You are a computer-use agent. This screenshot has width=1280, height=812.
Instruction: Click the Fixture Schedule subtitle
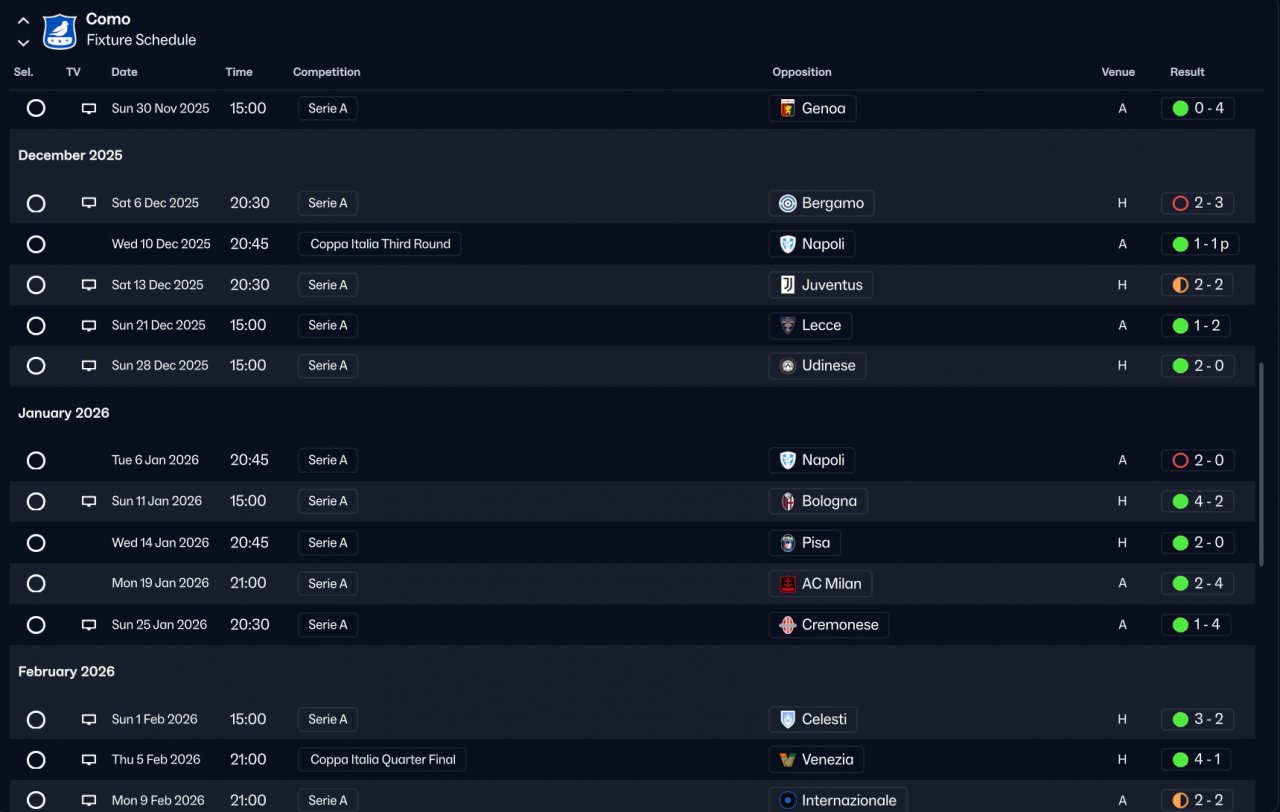141,40
